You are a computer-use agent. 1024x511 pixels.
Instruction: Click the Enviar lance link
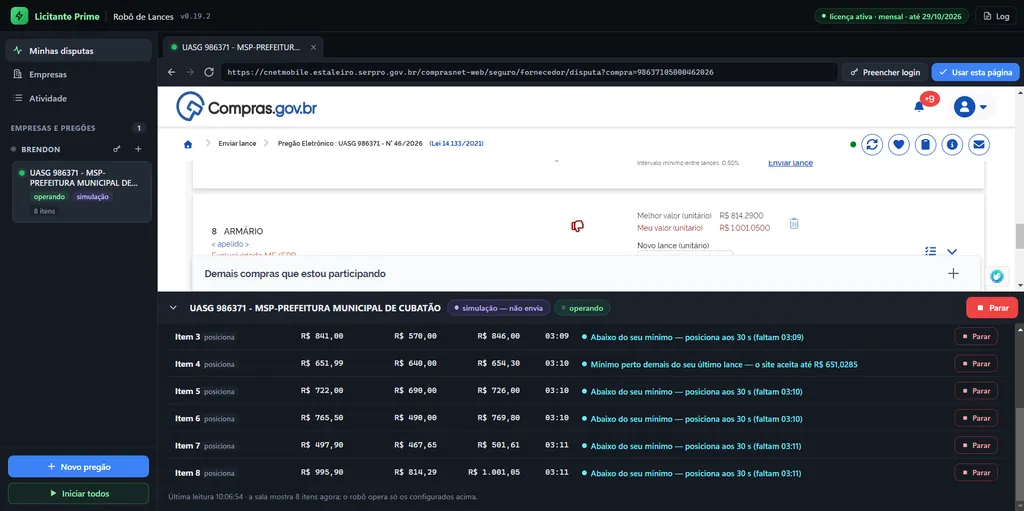tap(790, 163)
